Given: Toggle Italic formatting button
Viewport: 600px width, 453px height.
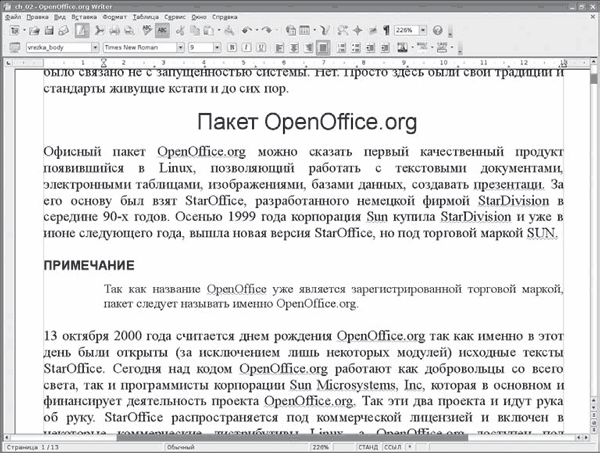Looking at the screenshot, I should click(x=246, y=47).
